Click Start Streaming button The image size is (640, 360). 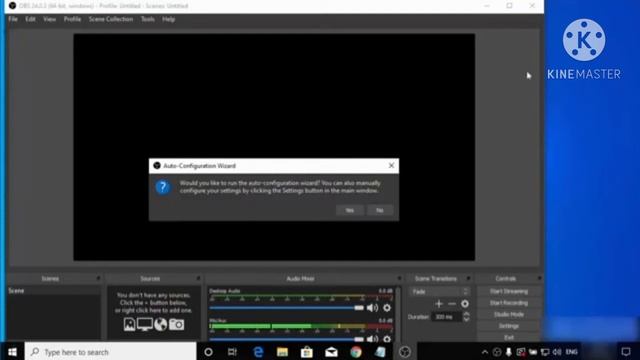point(509,291)
